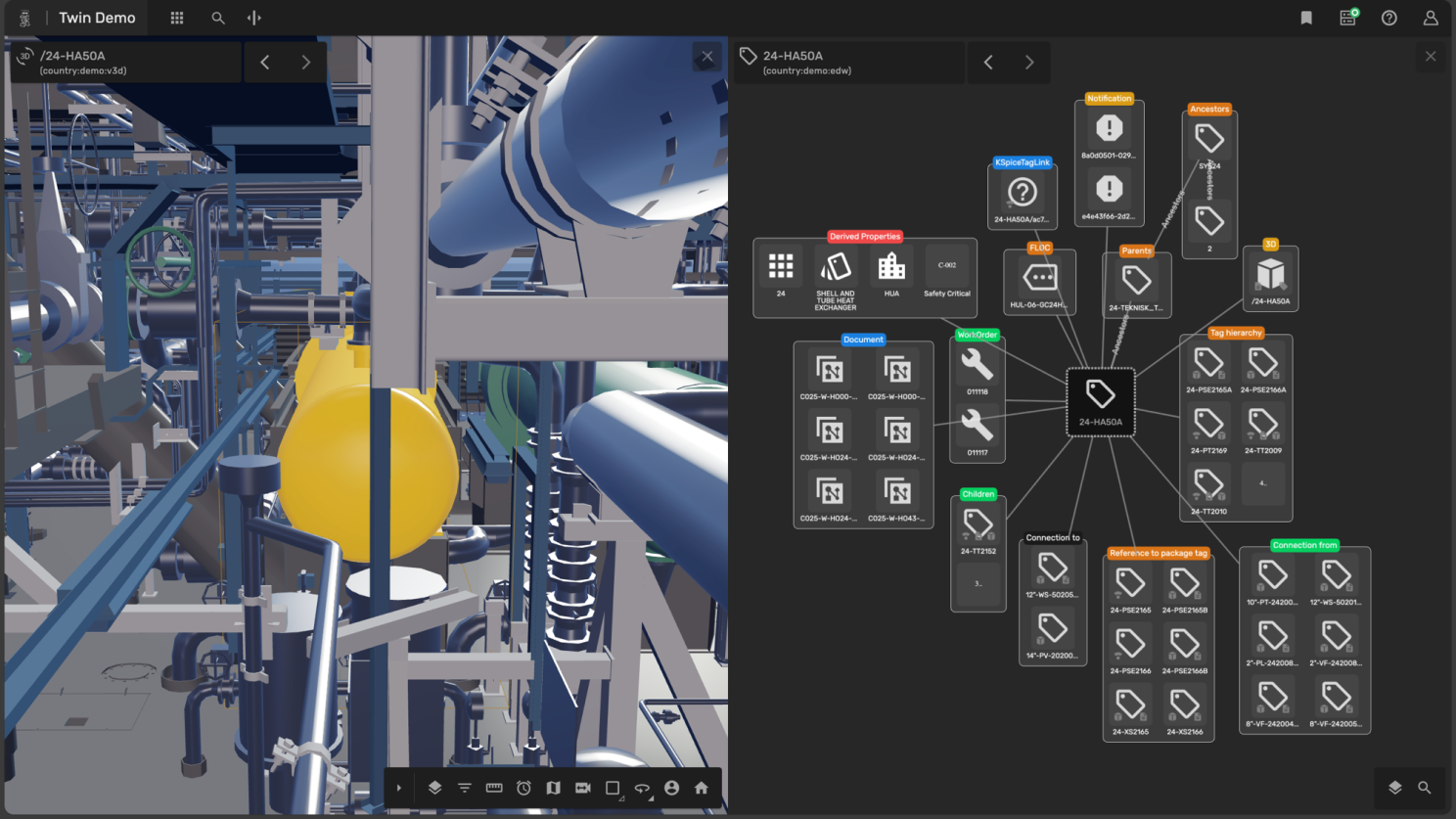Viewport: 1456px width, 819px height.
Task: Click the home view icon
Action: pyautogui.click(x=701, y=788)
